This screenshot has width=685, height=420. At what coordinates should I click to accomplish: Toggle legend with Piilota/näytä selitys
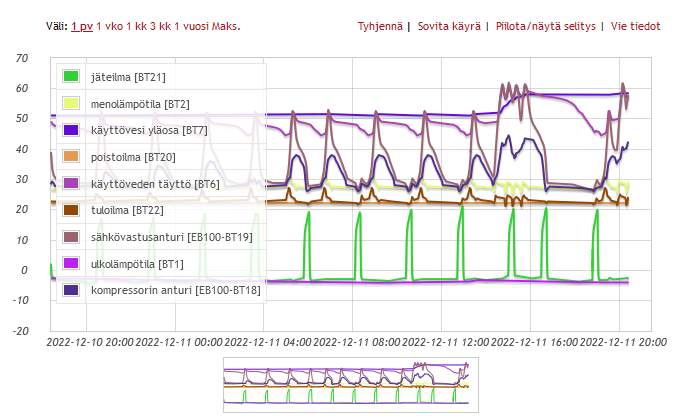(x=545, y=25)
